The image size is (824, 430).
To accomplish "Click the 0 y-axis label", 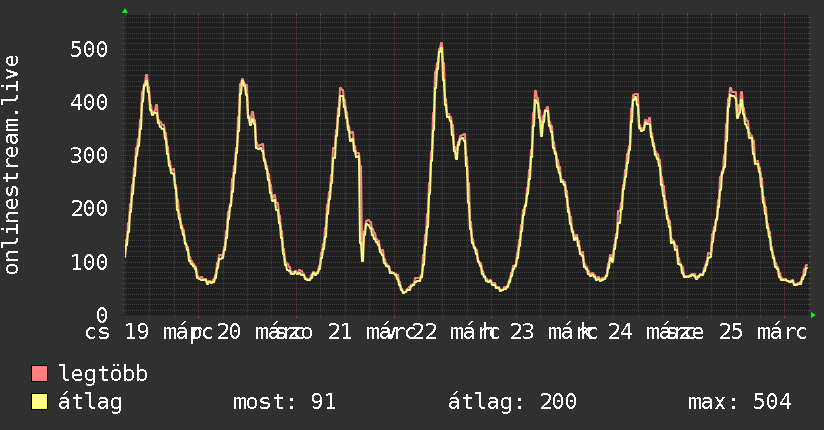I will point(102,315).
